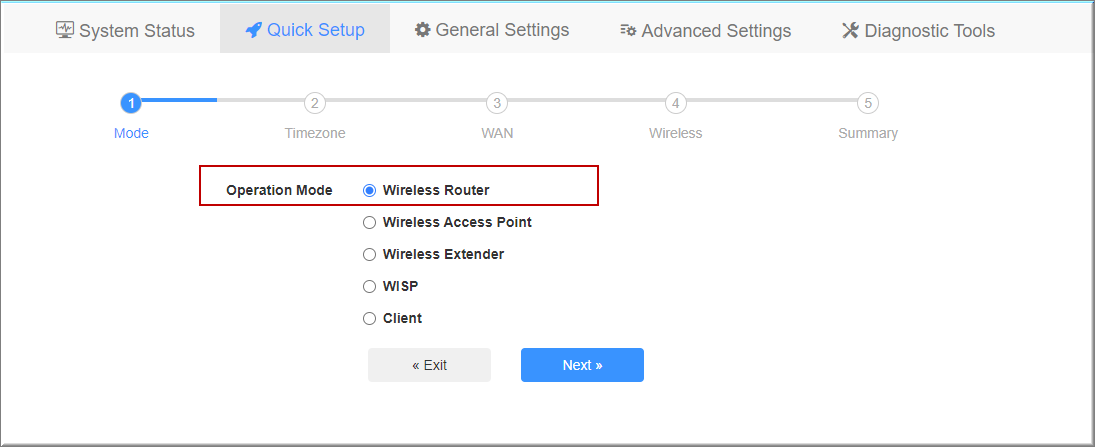Click the step 1 Mode indicator
The width and height of the screenshot is (1095, 447).
click(x=131, y=103)
